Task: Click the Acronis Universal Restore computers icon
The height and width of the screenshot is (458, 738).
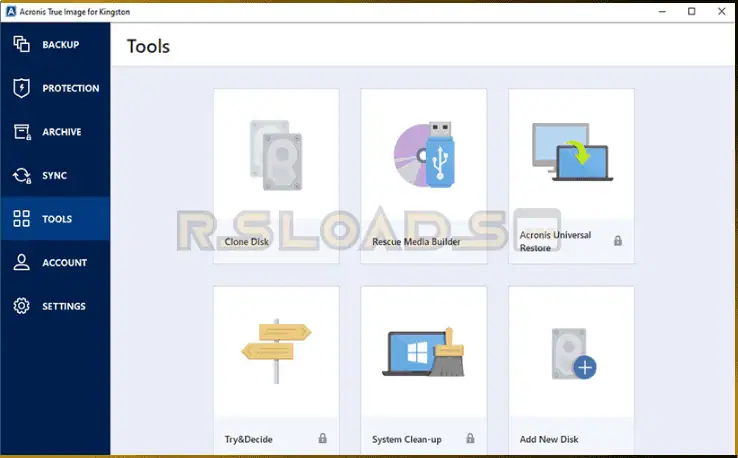Action: click(x=572, y=152)
